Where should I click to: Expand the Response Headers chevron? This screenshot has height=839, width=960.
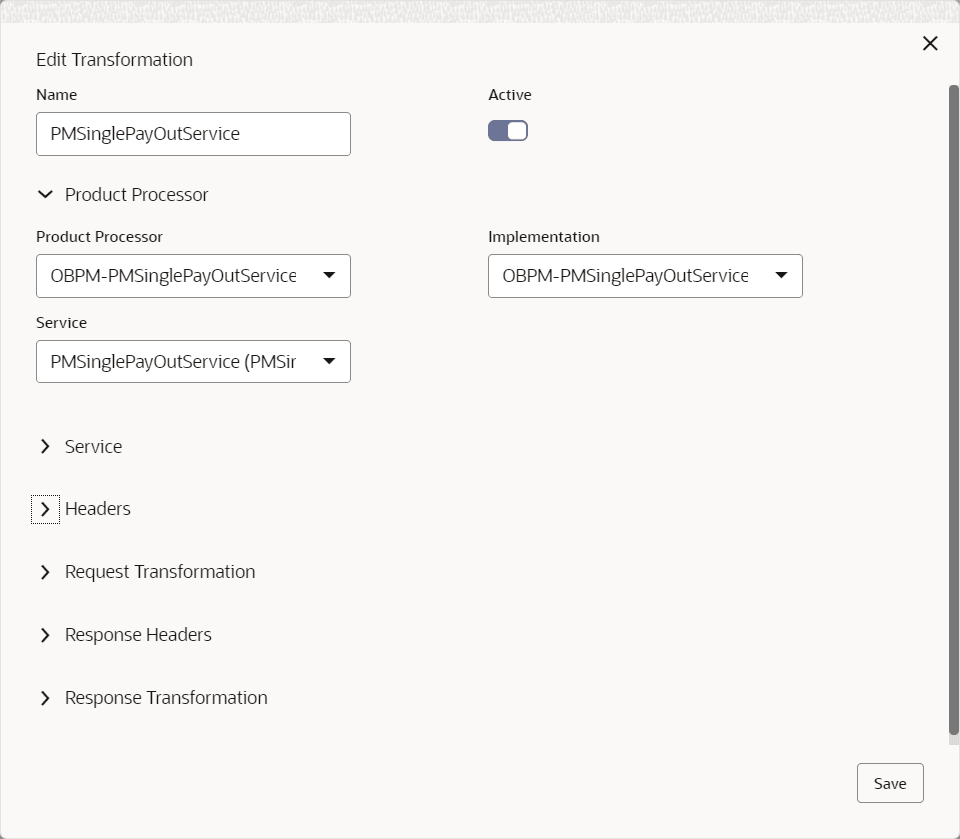(x=45, y=635)
